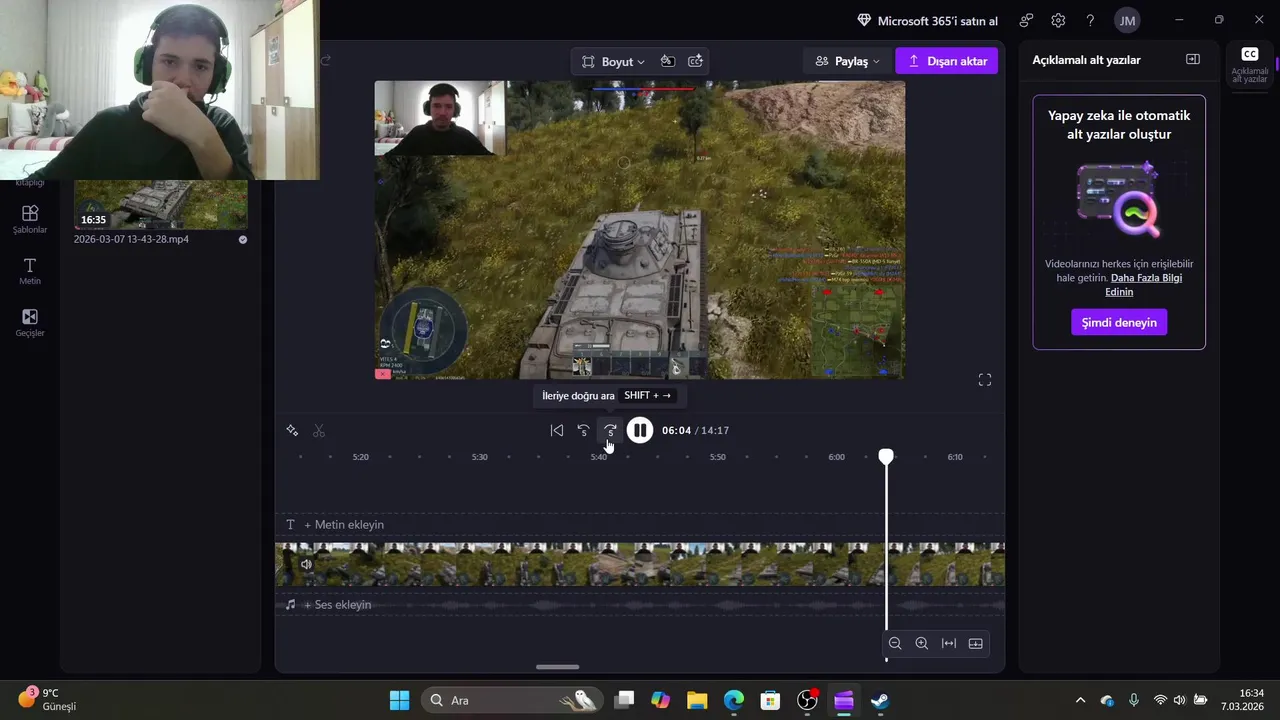Open the 9°C Güneşli weather widget

pos(47,700)
